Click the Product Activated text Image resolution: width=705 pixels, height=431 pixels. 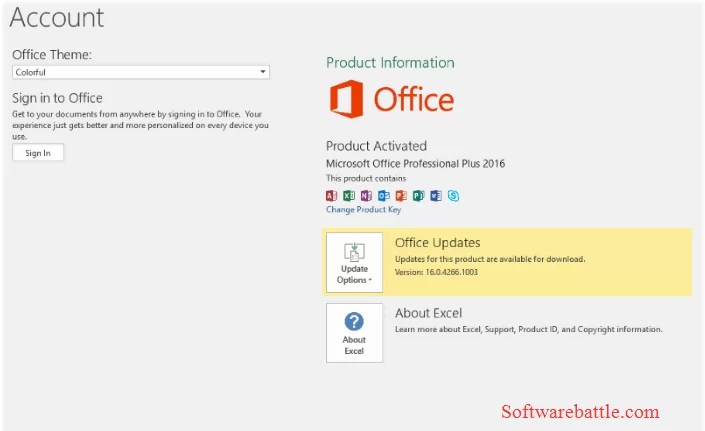pos(376,146)
